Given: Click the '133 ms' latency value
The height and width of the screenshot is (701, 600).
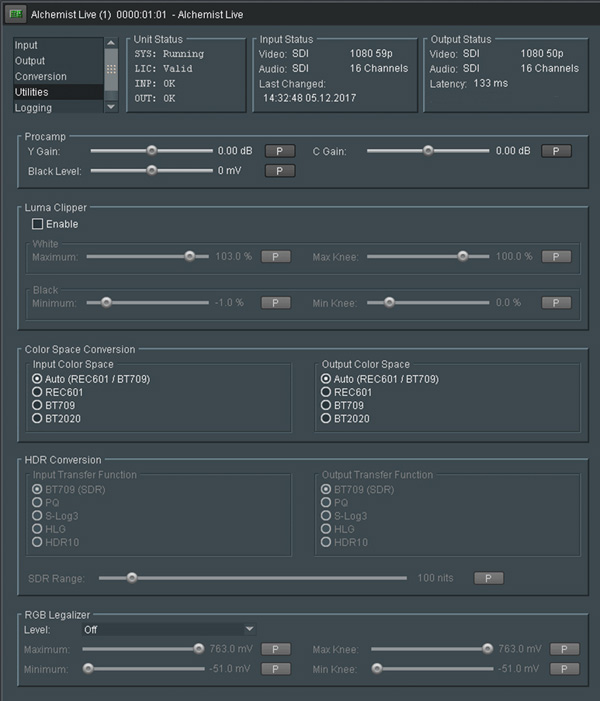Looking at the screenshot, I should (x=490, y=84).
